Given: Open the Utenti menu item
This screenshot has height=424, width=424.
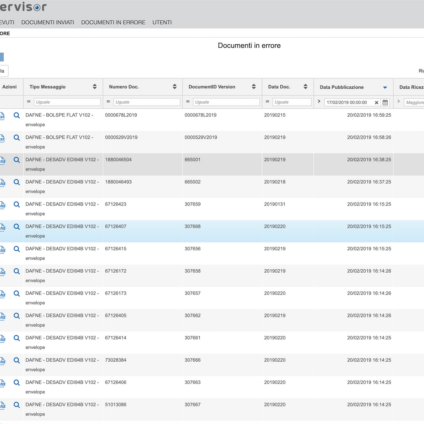Looking at the screenshot, I should tap(162, 22).
